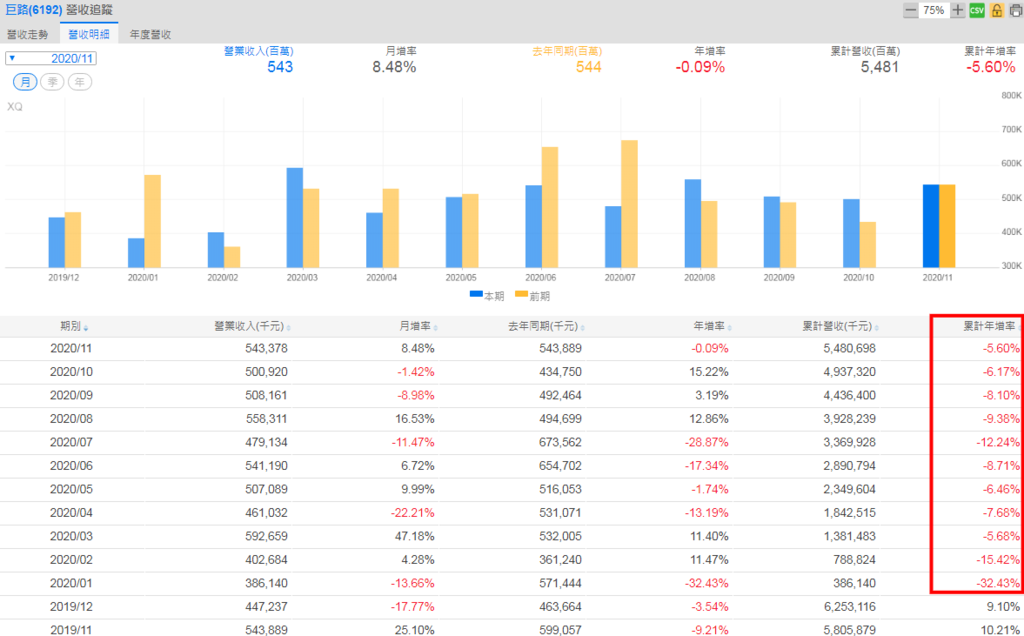Sort table by 期別 column arrow
The image size is (1024, 636).
pyautogui.click(x=86, y=328)
